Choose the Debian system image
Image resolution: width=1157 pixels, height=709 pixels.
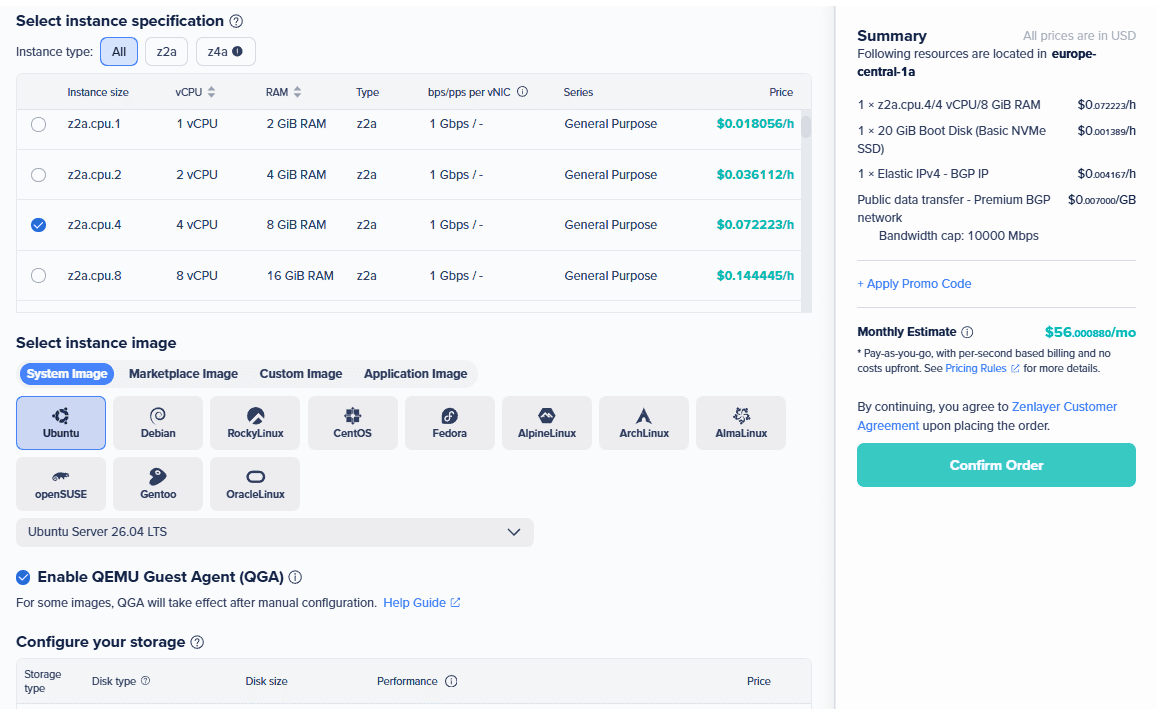pos(158,423)
